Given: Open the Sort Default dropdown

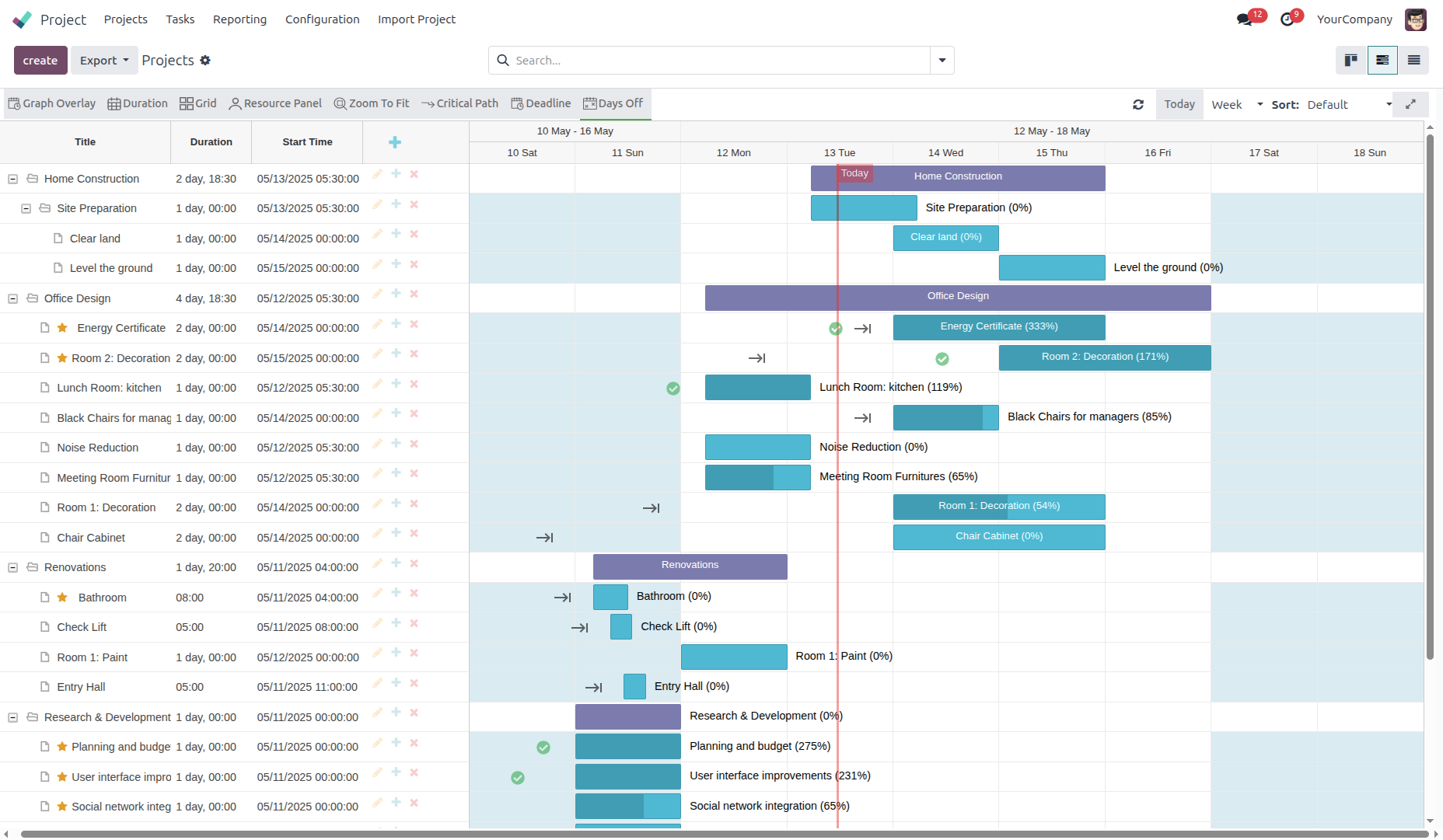Looking at the screenshot, I should tap(1349, 104).
